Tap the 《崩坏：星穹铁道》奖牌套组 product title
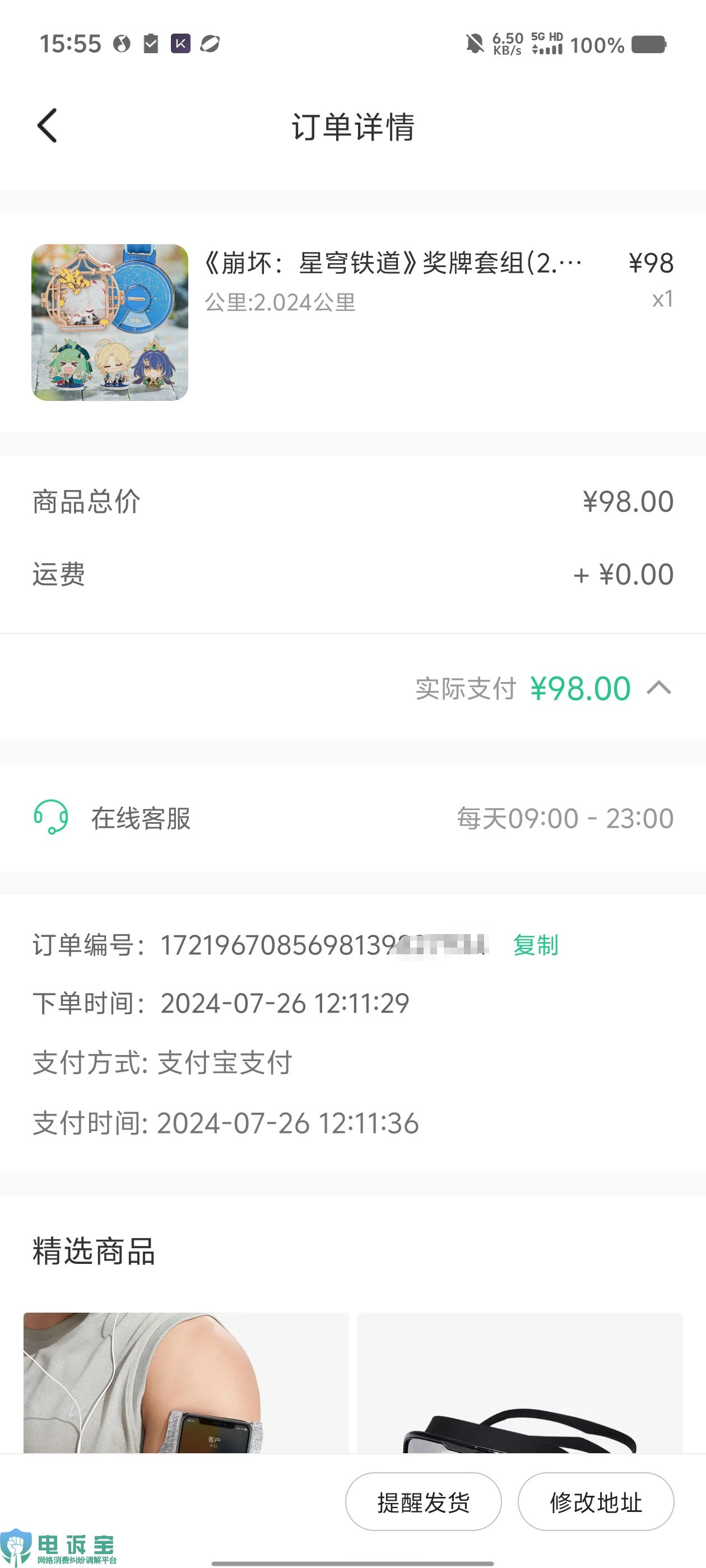The width and height of the screenshot is (706, 1568). point(392,263)
